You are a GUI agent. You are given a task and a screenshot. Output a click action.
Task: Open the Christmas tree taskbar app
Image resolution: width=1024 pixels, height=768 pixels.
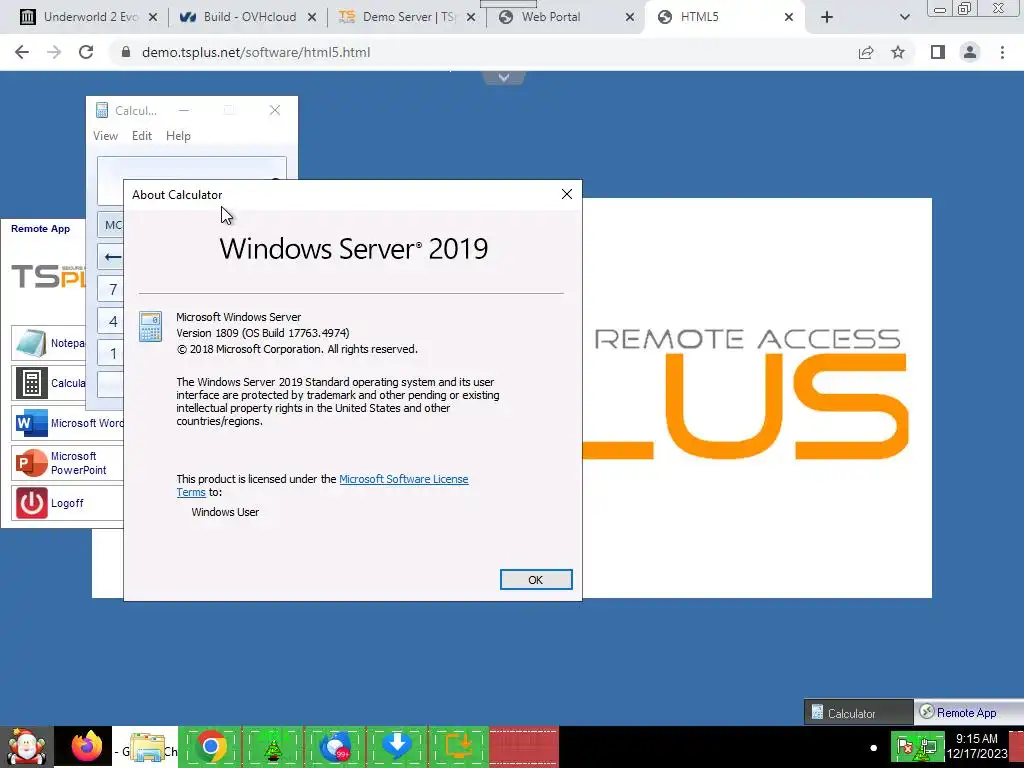[x=272, y=747]
